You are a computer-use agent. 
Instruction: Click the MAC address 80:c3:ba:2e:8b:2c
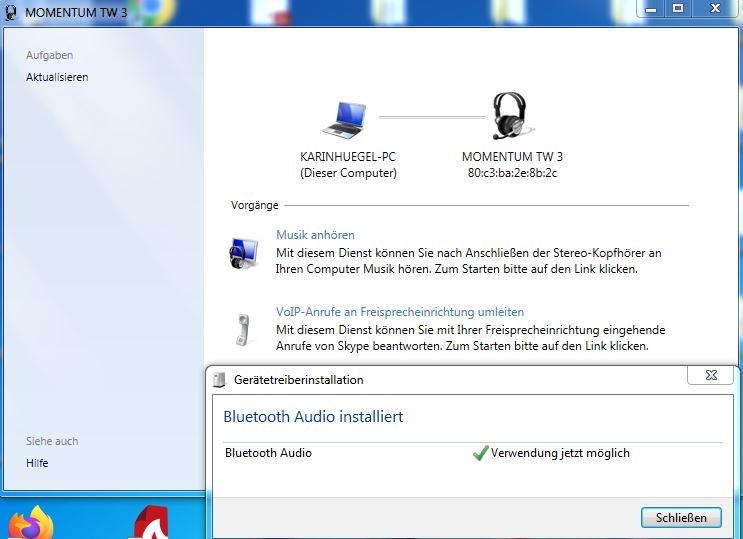click(512, 173)
